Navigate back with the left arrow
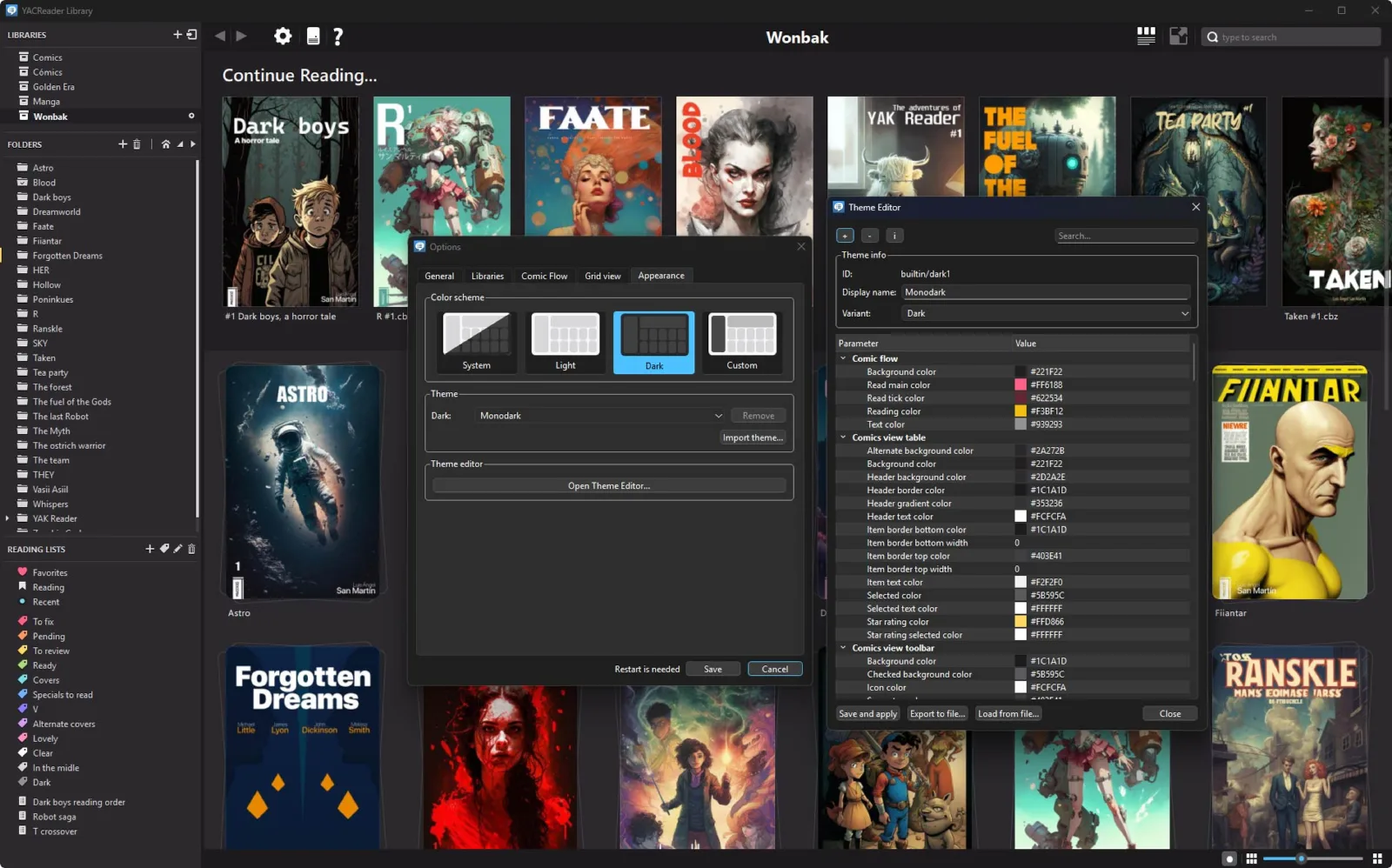1392x868 pixels. 219,37
